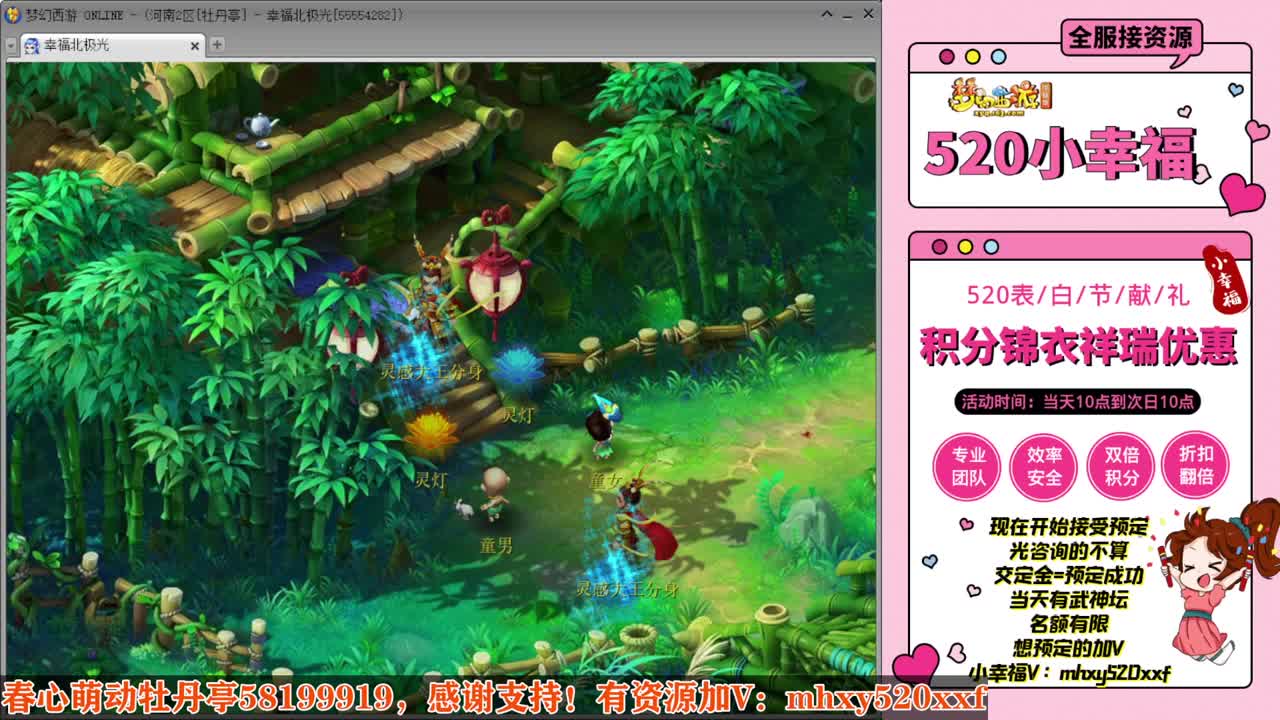Screen dimensions: 1280x720
Task: Click the 专业团队 circle badge
Action: (967, 465)
